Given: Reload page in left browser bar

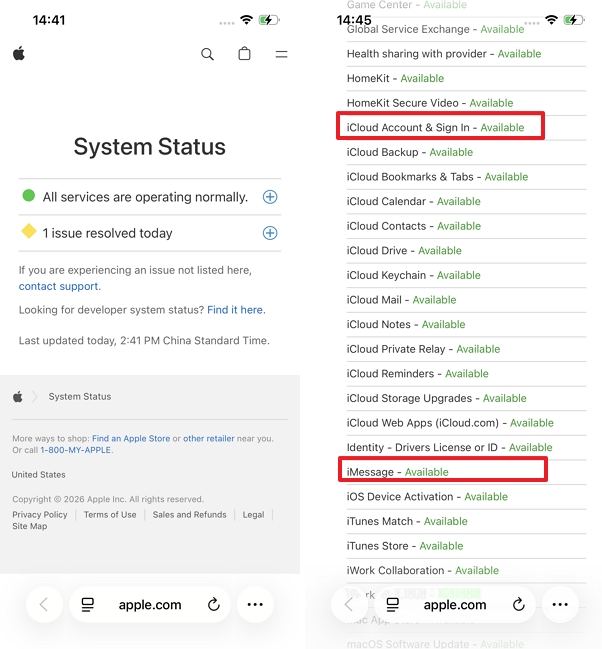Looking at the screenshot, I should point(214,604).
